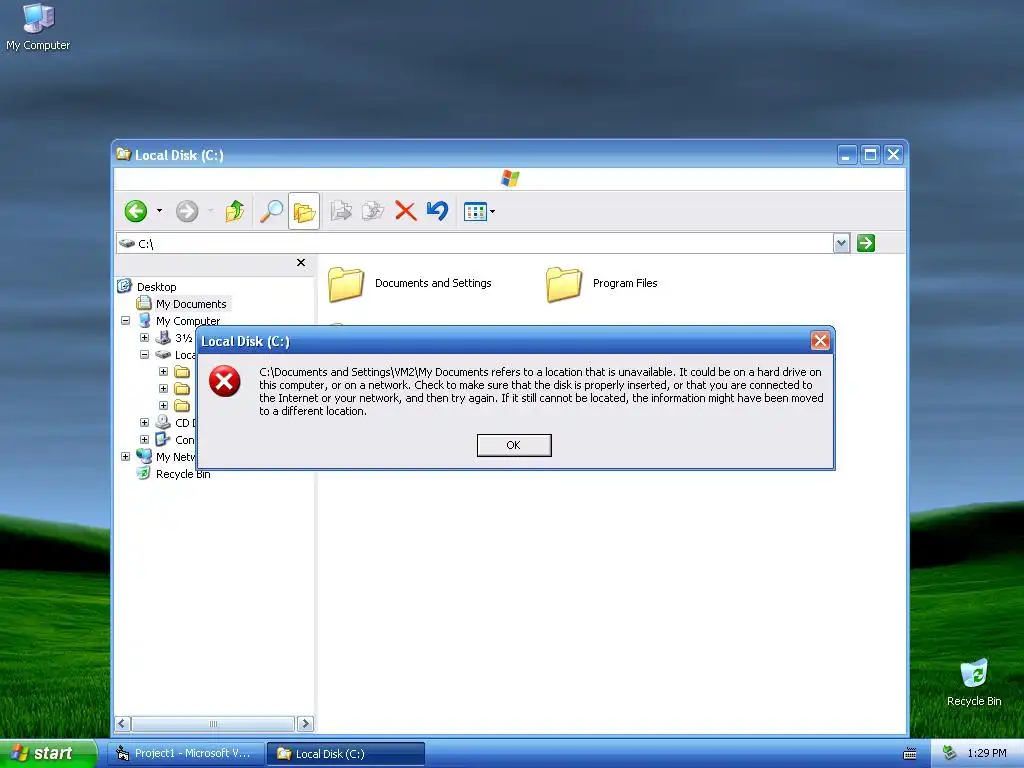Click the C:\ address bar field

click(474, 244)
